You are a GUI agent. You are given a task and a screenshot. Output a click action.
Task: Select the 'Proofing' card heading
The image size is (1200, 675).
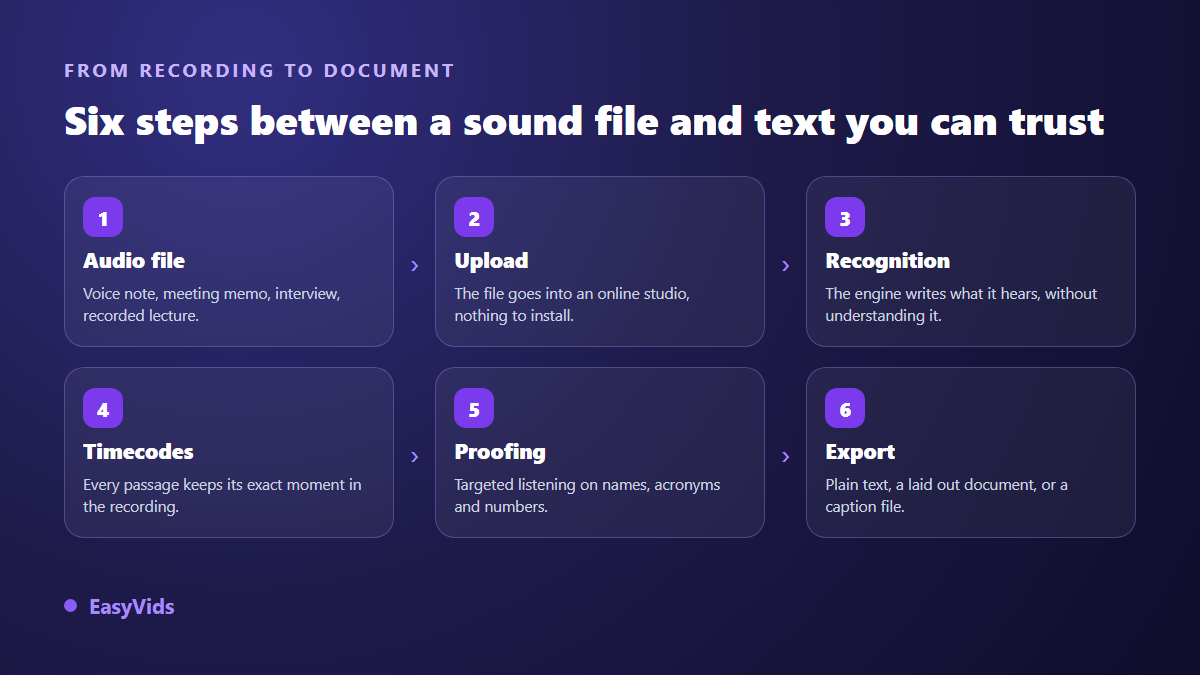pyautogui.click(x=500, y=452)
